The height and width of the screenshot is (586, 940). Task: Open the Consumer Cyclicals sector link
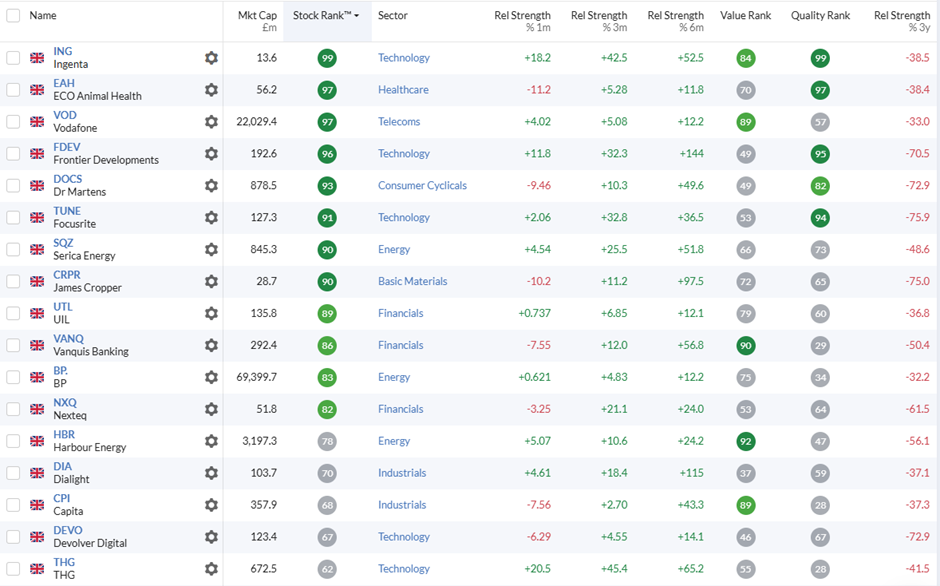pos(422,185)
